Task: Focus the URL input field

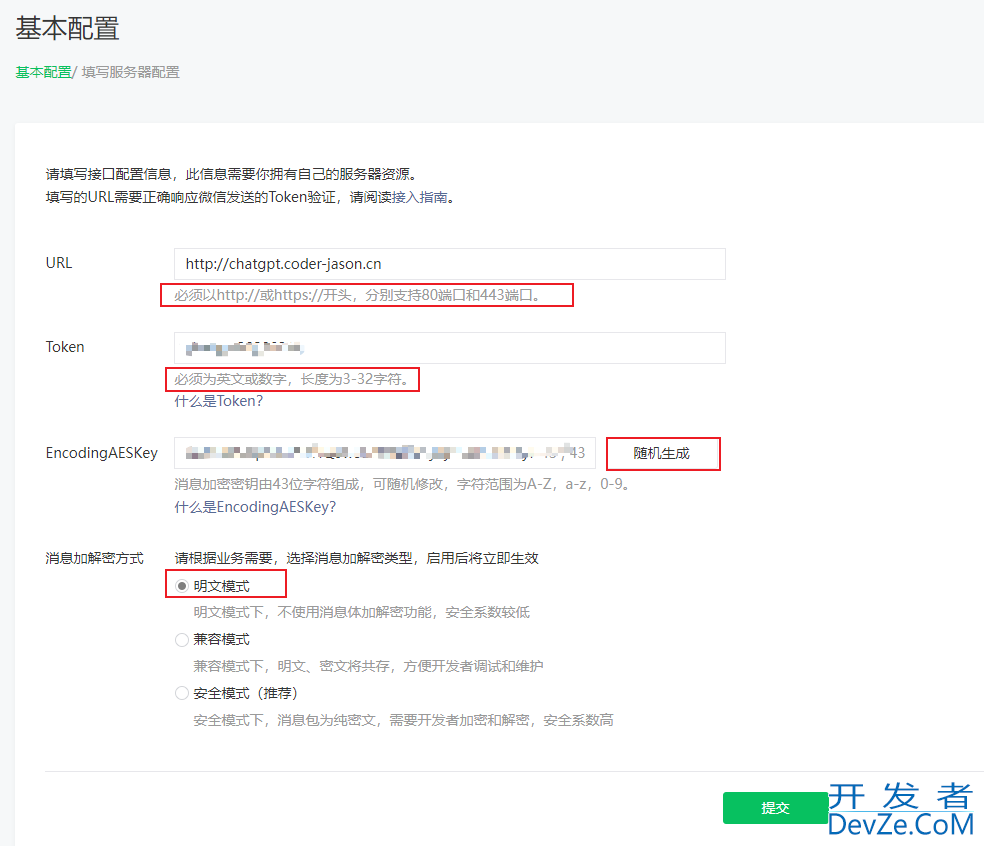Action: click(449, 264)
